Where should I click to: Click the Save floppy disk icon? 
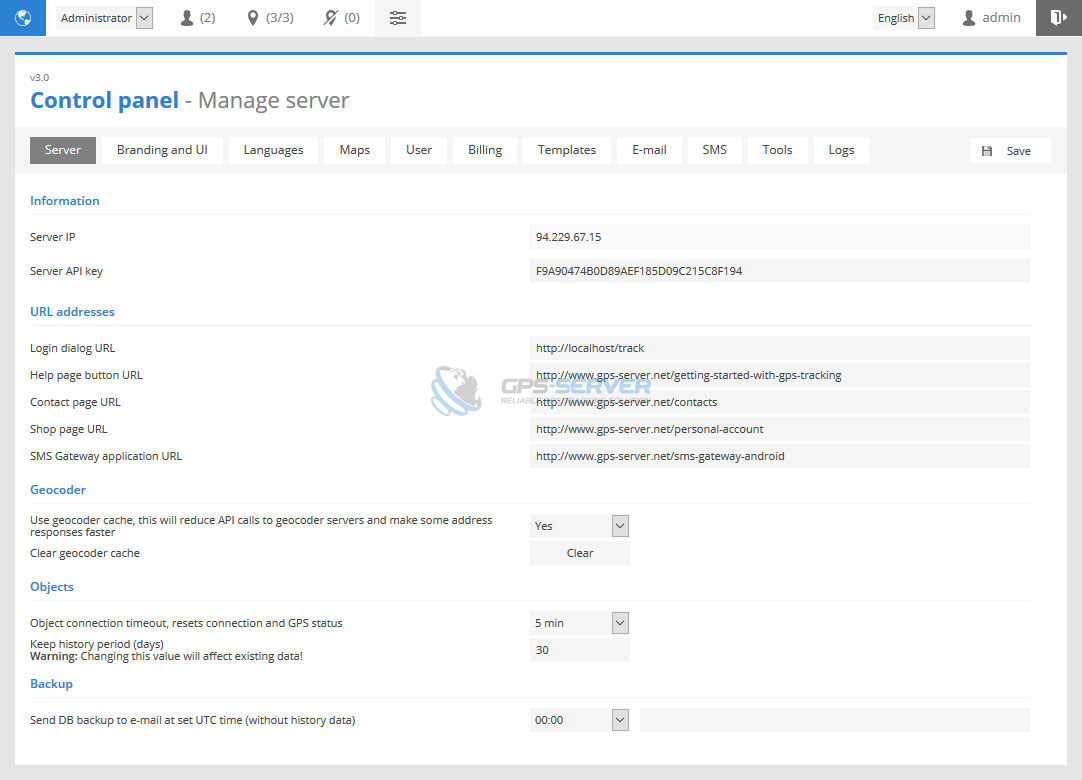(988, 151)
